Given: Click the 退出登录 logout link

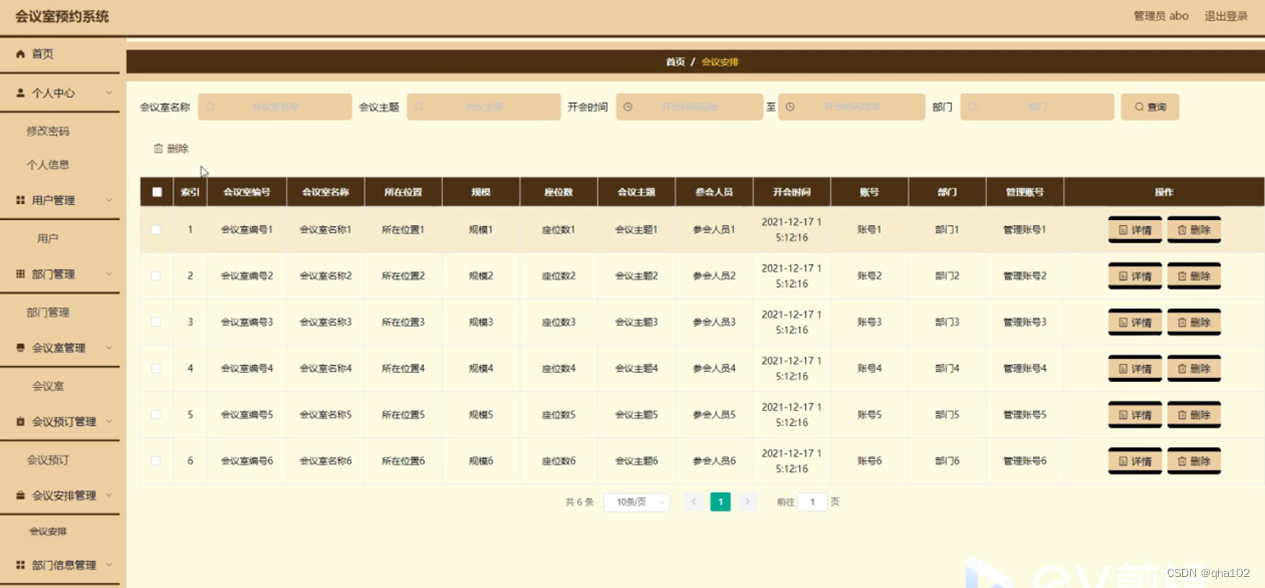Looking at the screenshot, I should (x=1227, y=16).
